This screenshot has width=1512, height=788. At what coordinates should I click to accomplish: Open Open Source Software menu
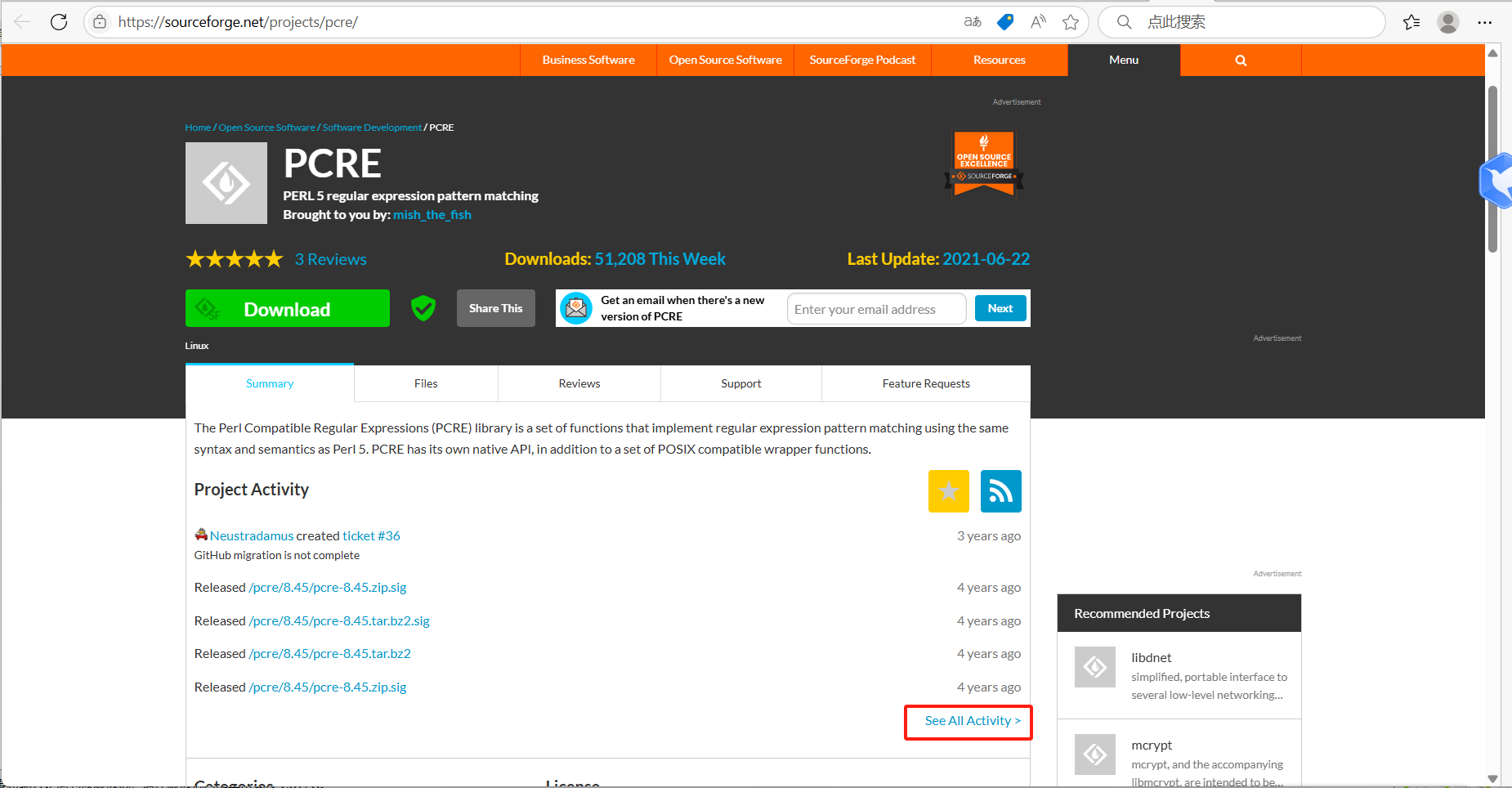pos(726,60)
